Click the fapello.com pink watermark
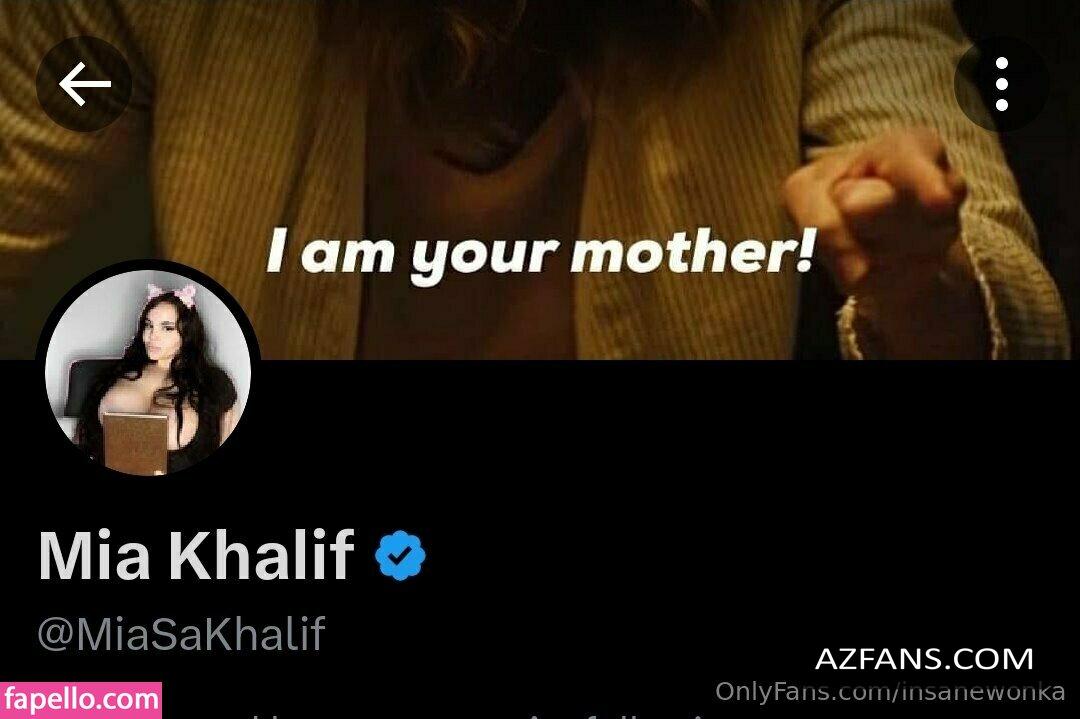This screenshot has height=719, width=1080. [x=81, y=700]
